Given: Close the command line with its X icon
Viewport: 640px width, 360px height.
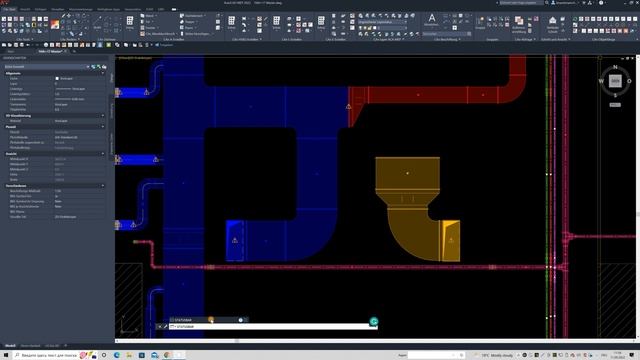Looking at the screenshot, I should click(x=160, y=327).
